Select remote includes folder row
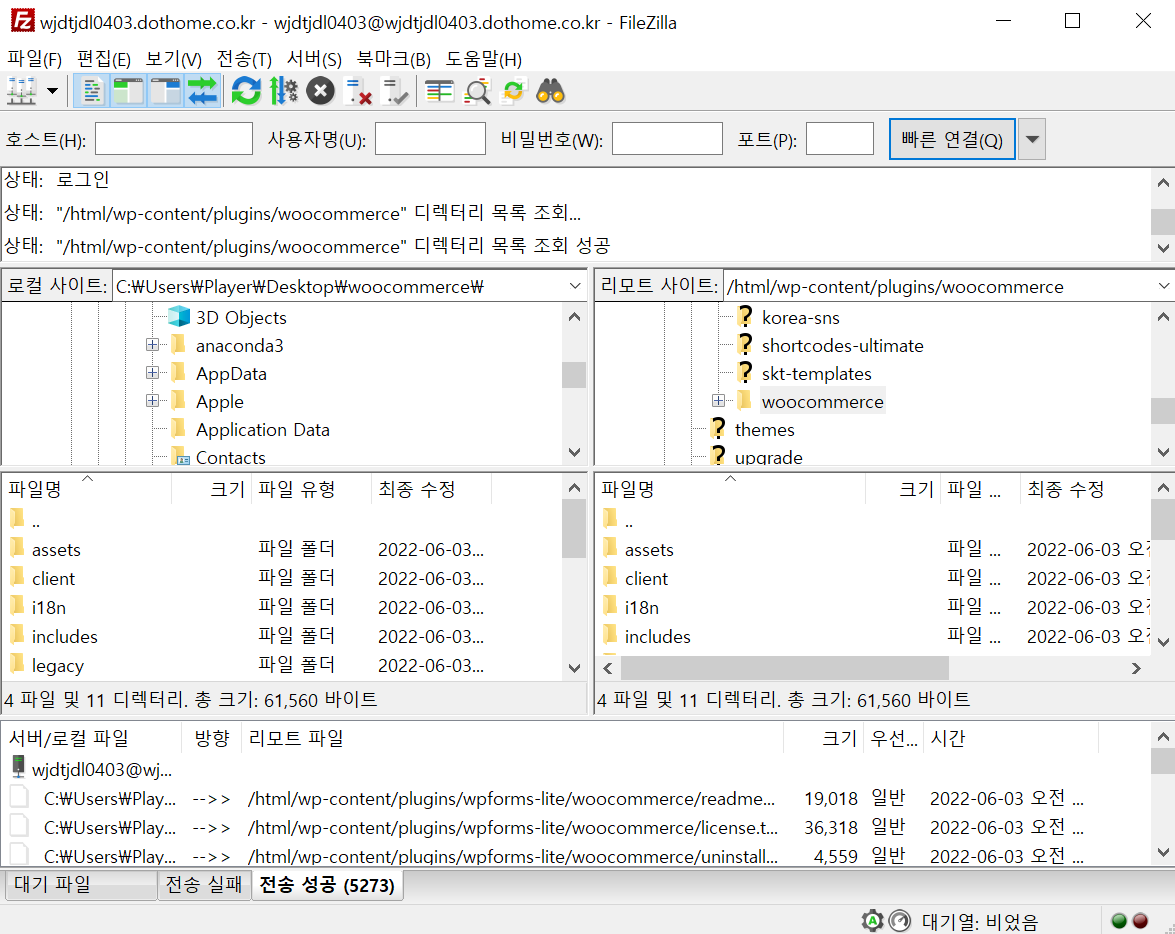 873,636
